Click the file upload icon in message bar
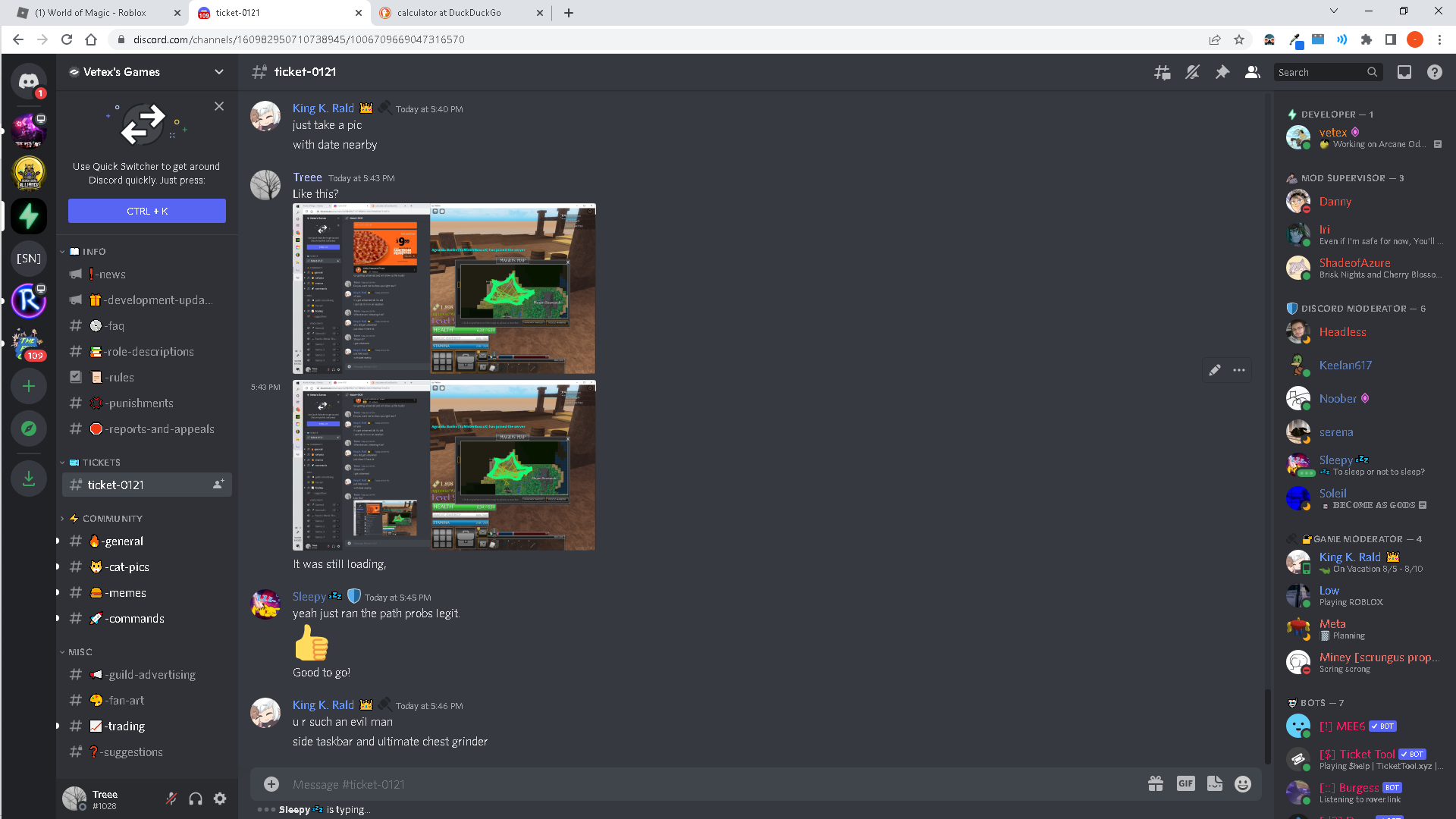The width and height of the screenshot is (1456, 819). click(x=271, y=783)
